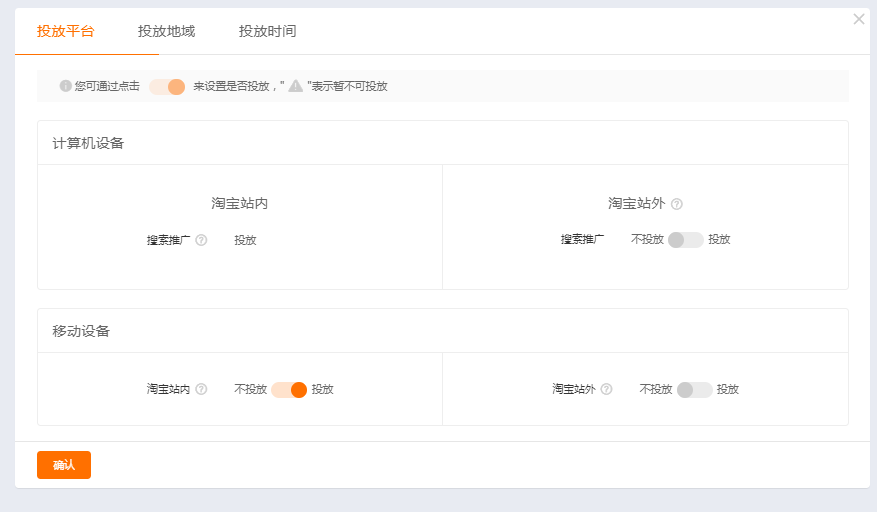Click 不投放 label beside mobile 淘宝站内 switch
The height and width of the screenshot is (512, 877).
250,389
